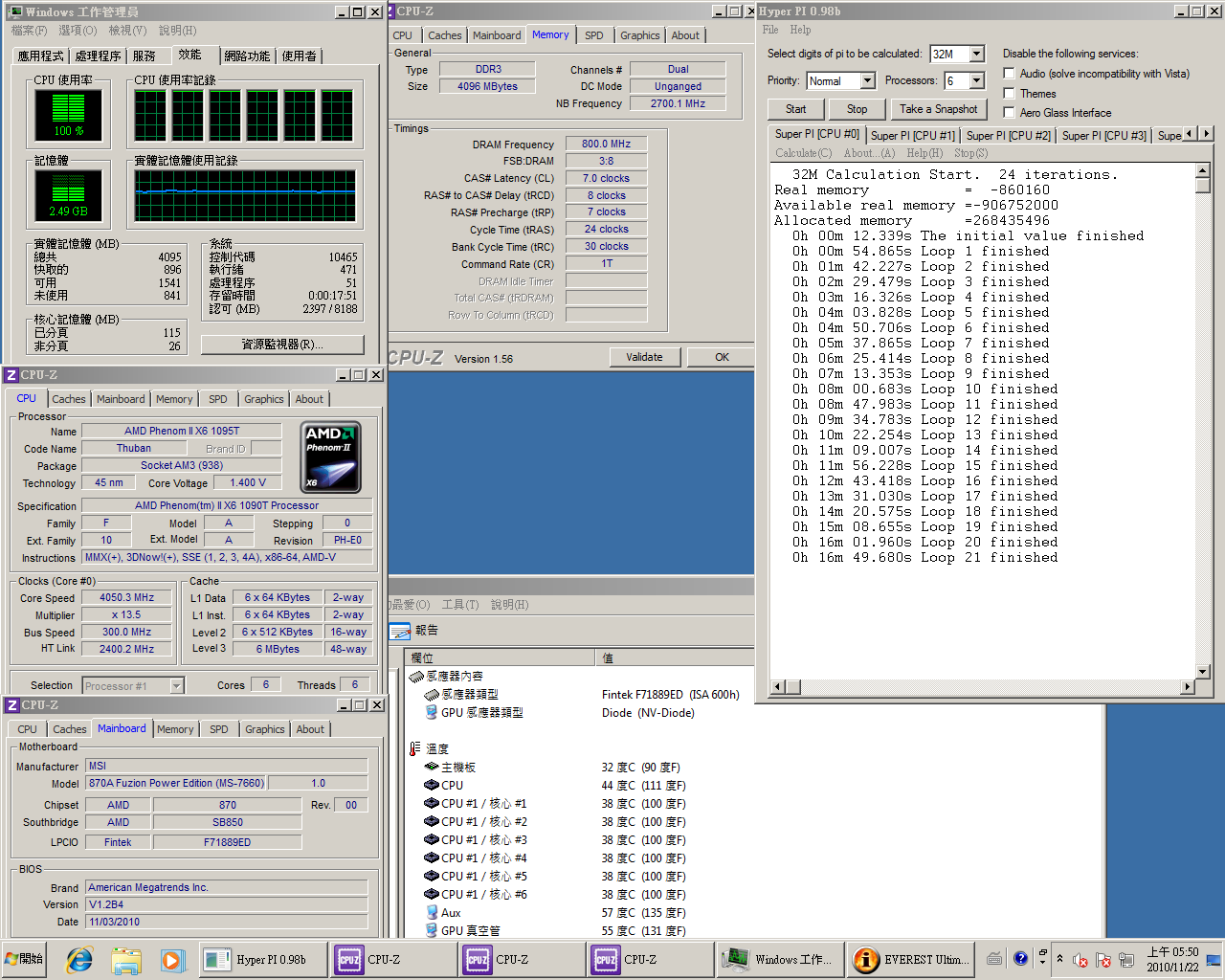The height and width of the screenshot is (980, 1225).
Task: Open the Action Center flag icon in tray
Action: 1102,960
